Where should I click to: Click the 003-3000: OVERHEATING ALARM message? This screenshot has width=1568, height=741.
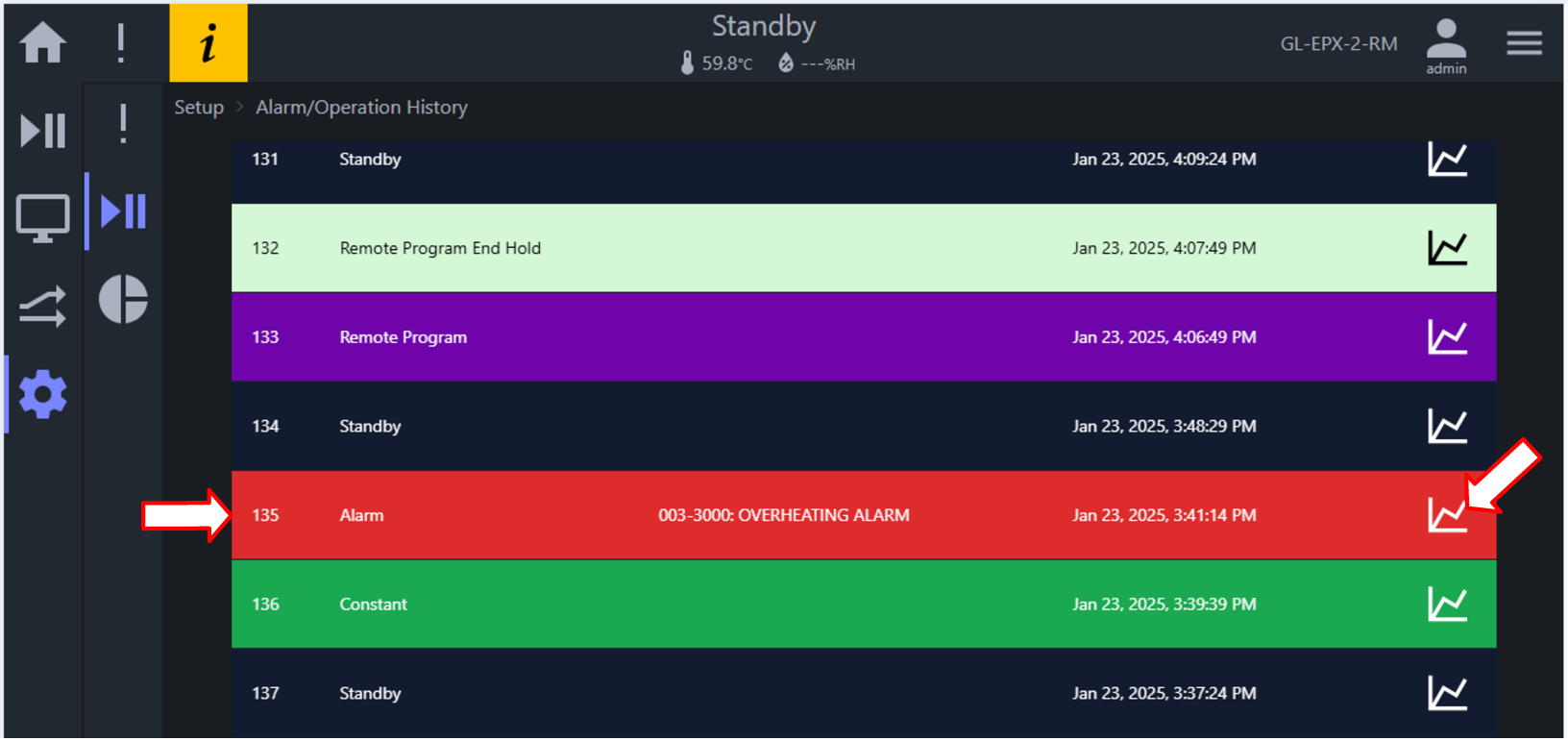click(784, 515)
